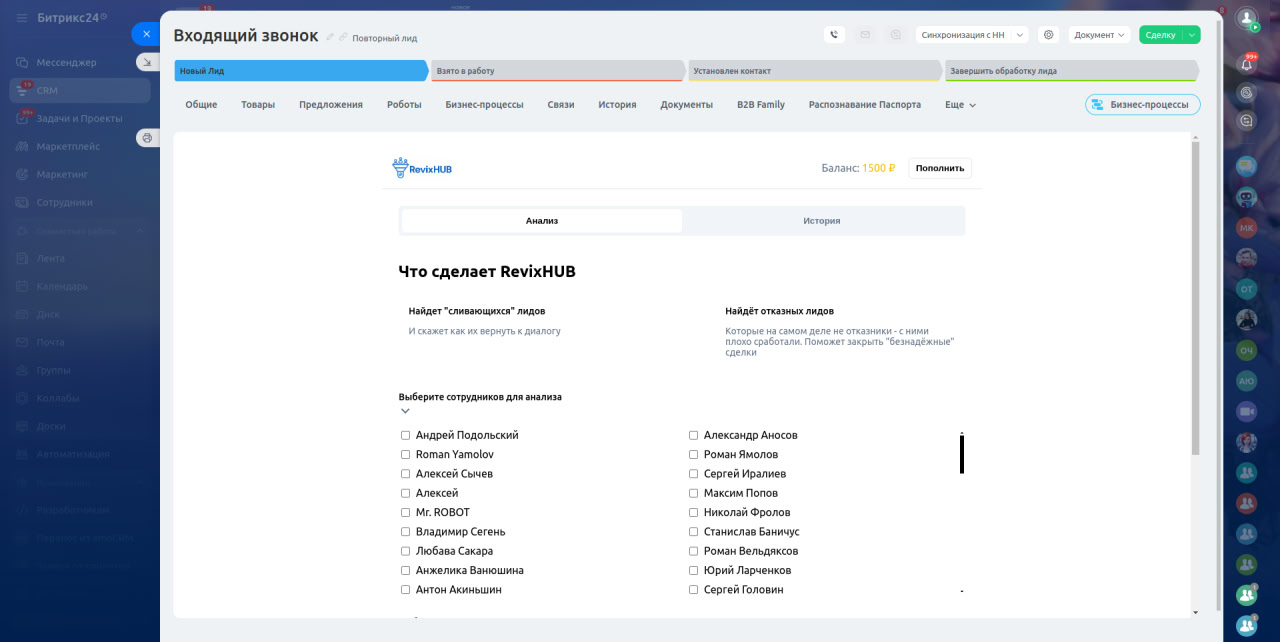
Task: Open Мессенджер in left menu
Action: click(66, 62)
